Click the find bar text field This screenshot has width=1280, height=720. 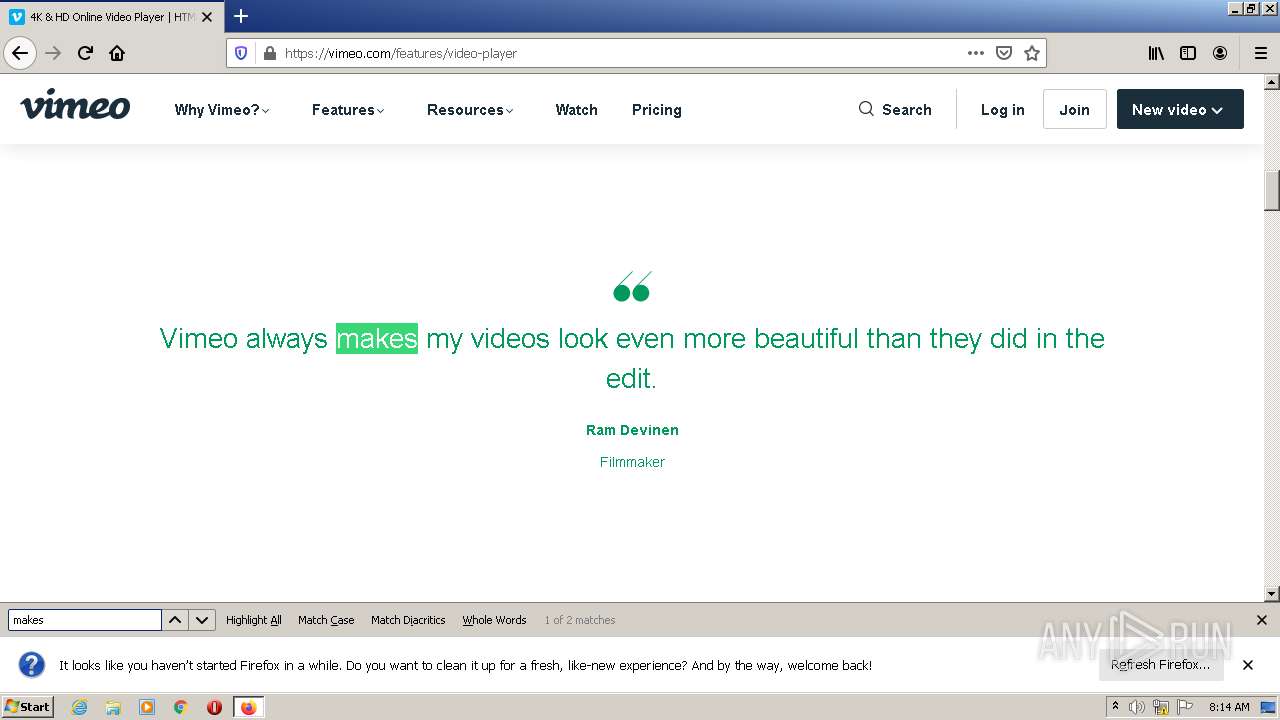pos(85,620)
